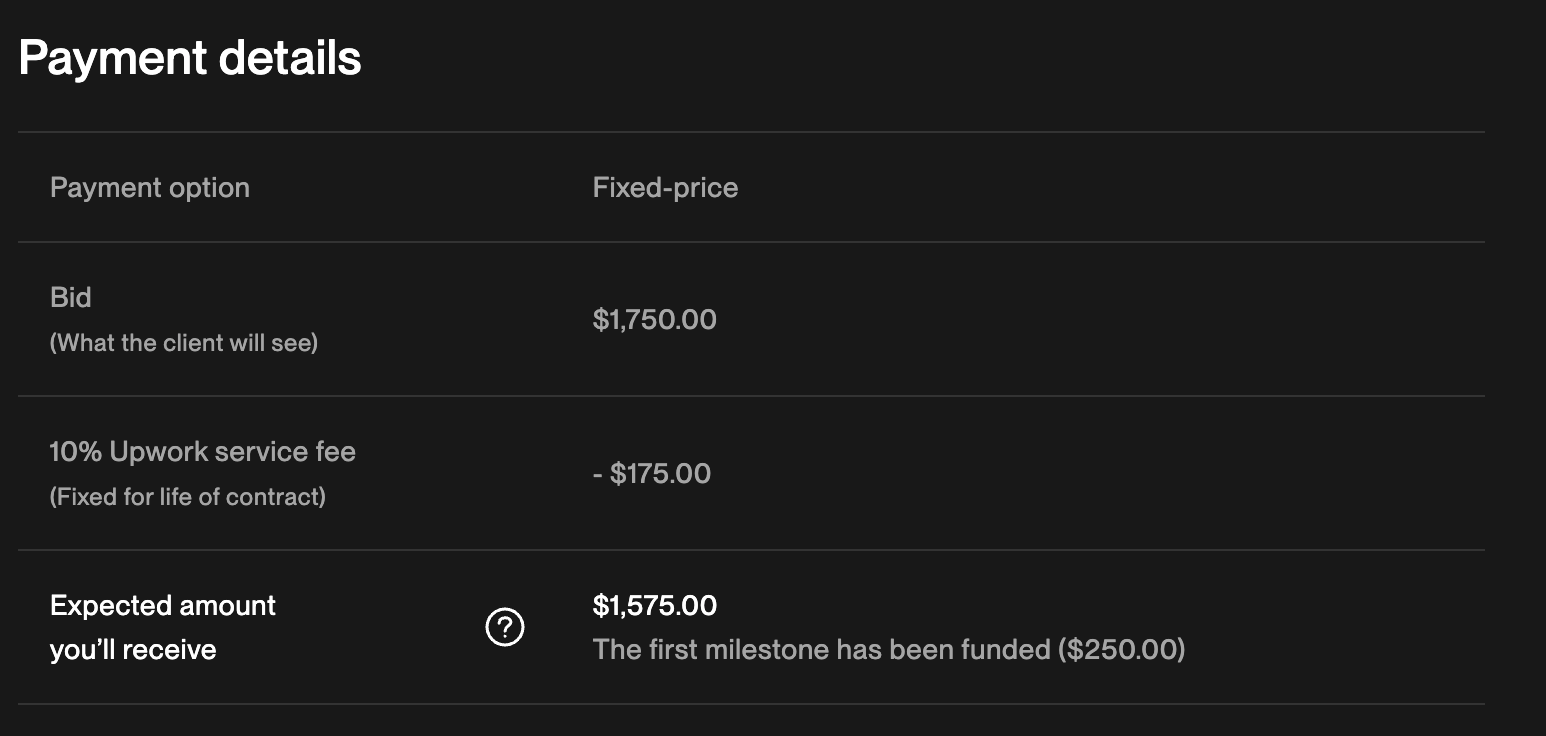The image size is (1546, 736).
Task: Click the Payment details heading
Action: coord(190,58)
